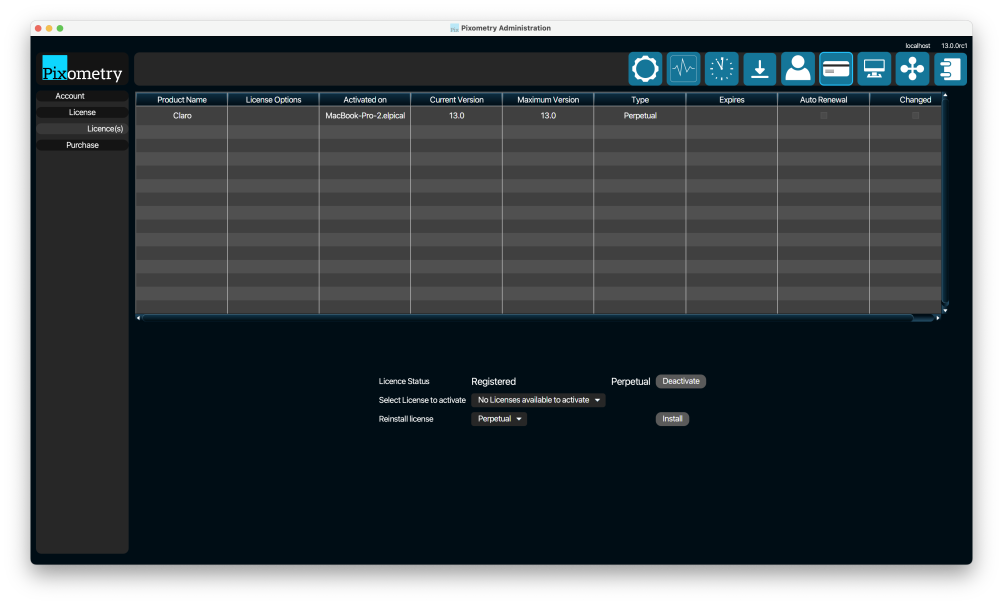The image size is (1003, 605).
Task: Click the Type column header
Action: [x=640, y=100]
